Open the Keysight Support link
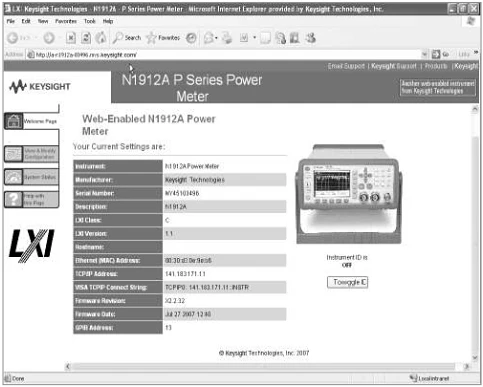The width and height of the screenshot is (483, 387). pyautogui.click(x=394, y=66)
